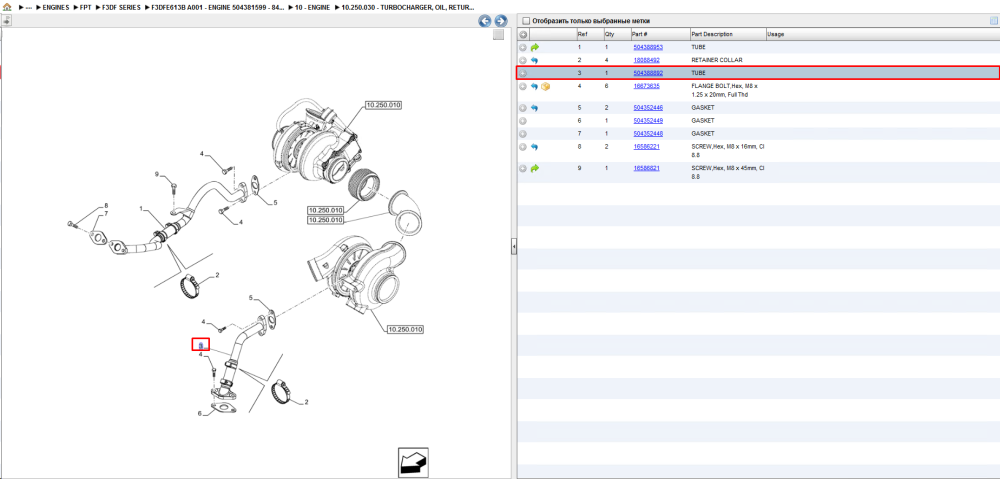Open the column settings icon beside the parts list
The width and height of the screenshot is (1000, 479).
[993, 20]
